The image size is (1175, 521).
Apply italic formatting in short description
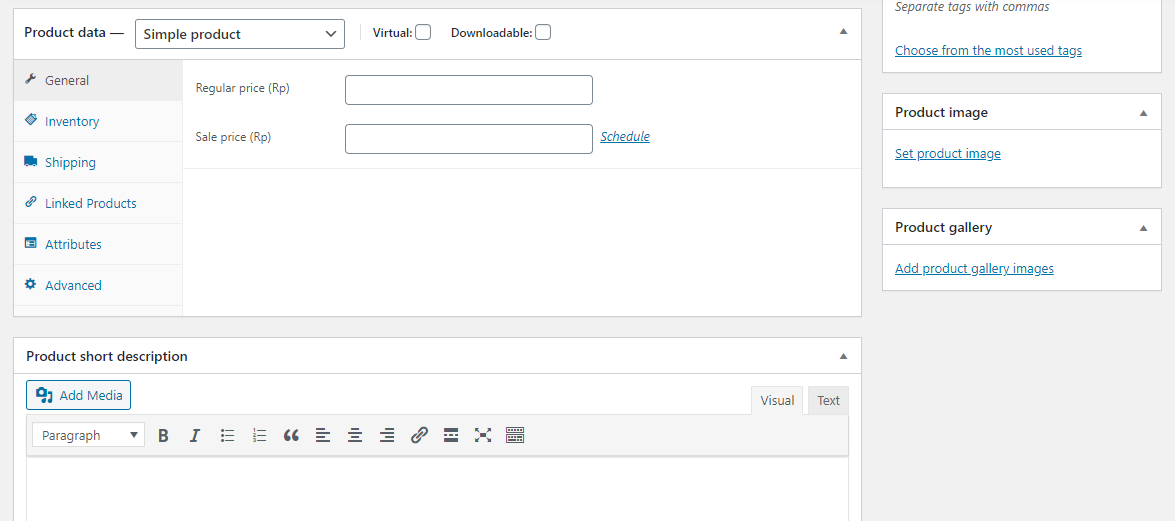[x=195, y=435]
